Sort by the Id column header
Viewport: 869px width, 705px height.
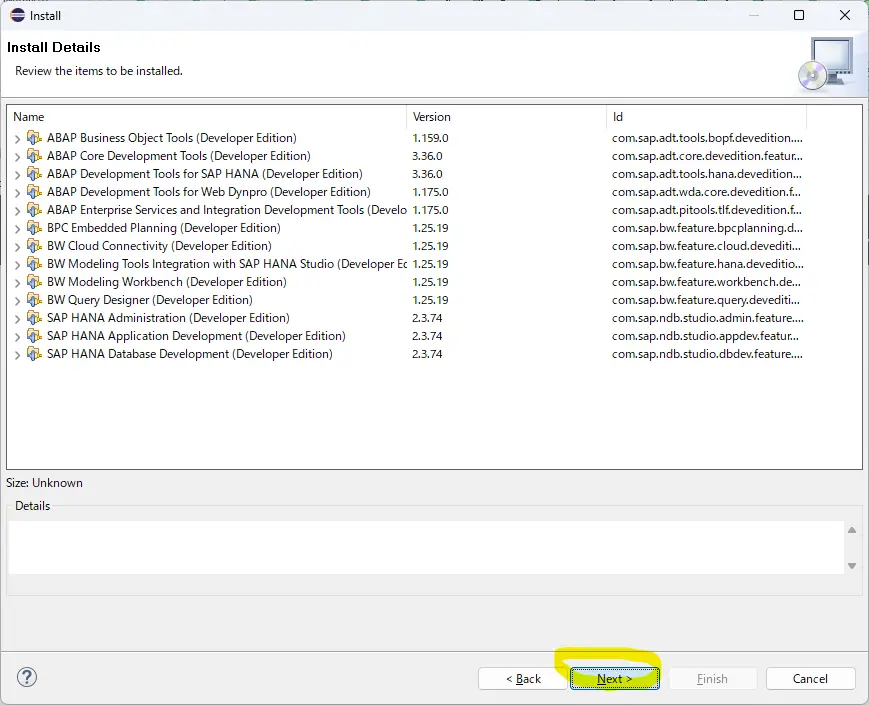click(x=707, y=117)
